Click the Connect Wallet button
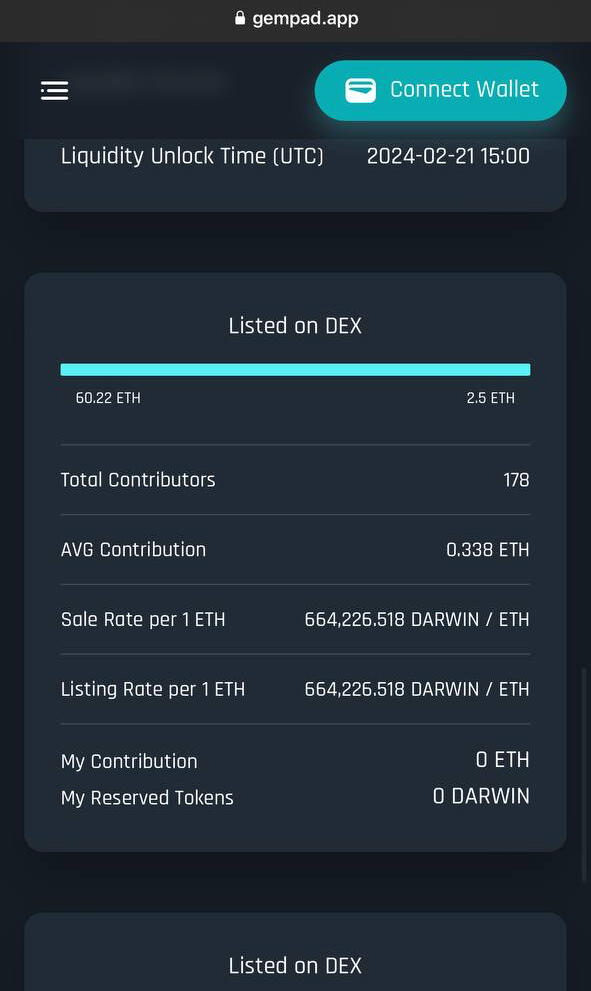The width and height of the screenshot is (591, 991). pos(441,90)
